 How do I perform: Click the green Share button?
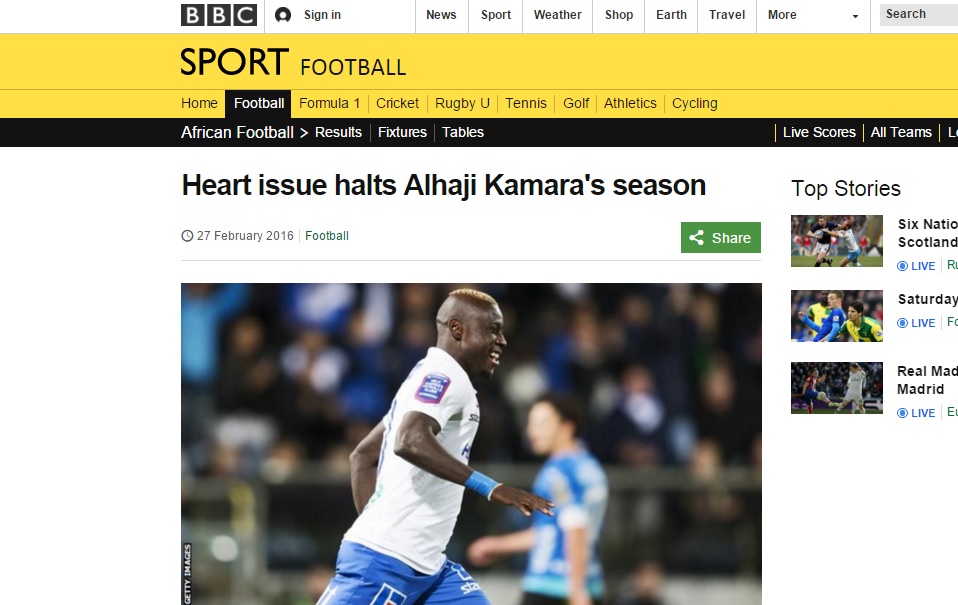721,237
